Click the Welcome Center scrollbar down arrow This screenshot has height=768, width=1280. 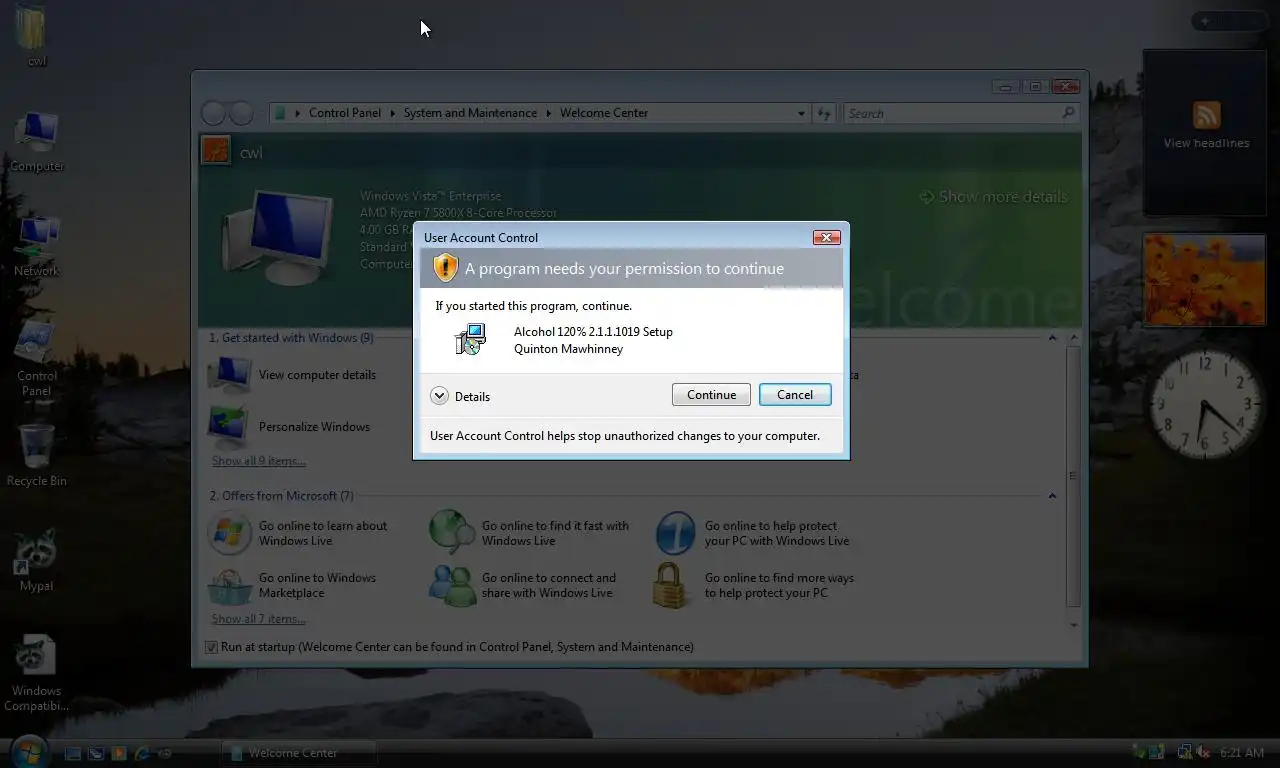[x=1074, y=625]
